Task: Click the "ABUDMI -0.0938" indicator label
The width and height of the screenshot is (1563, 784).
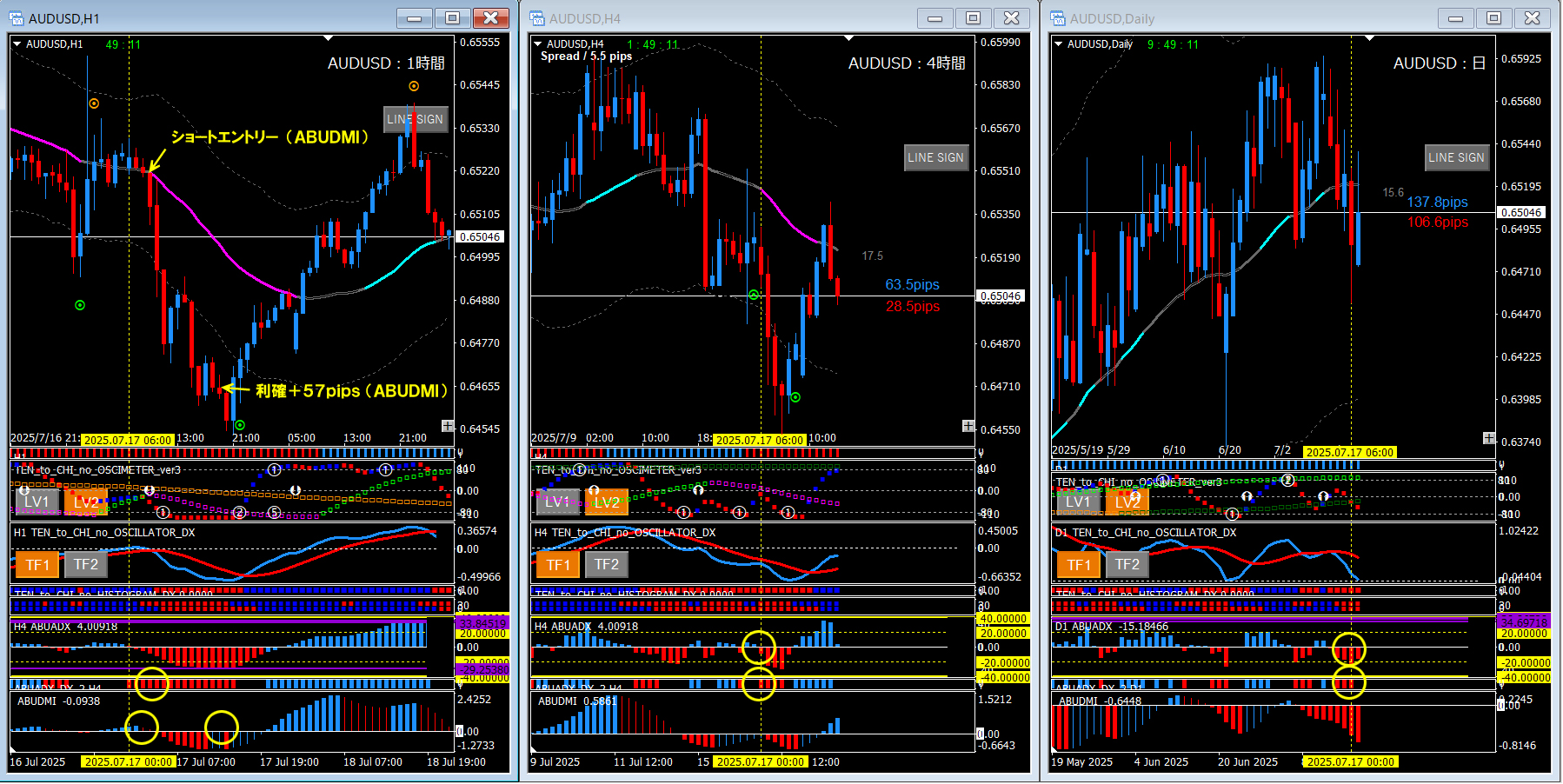Action: 59,701
